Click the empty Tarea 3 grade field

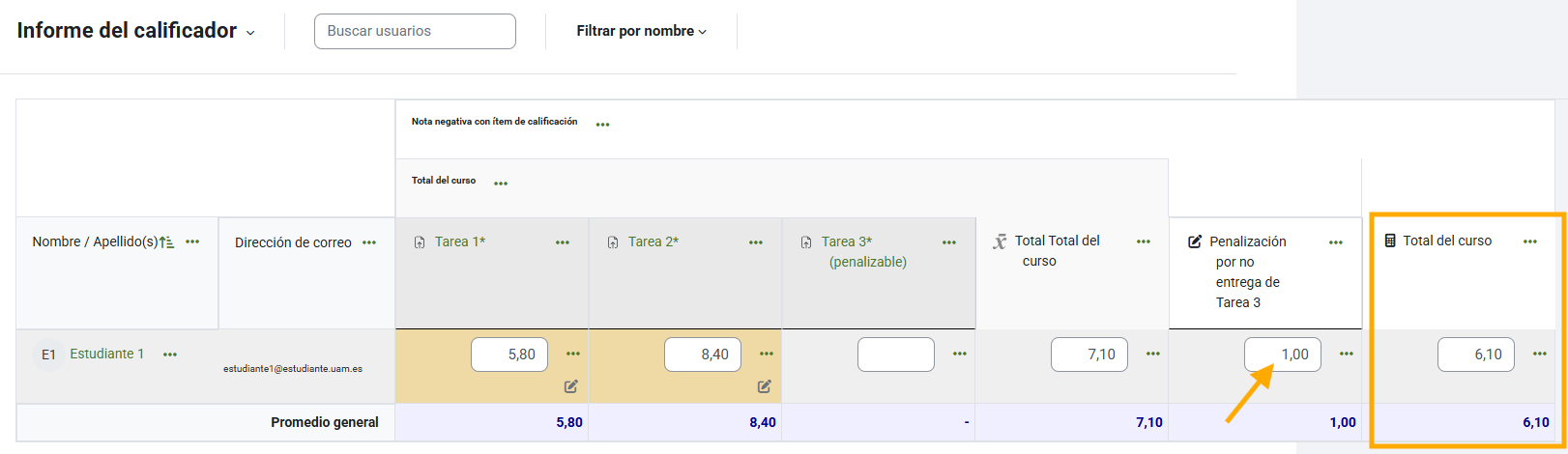(896, 355)
